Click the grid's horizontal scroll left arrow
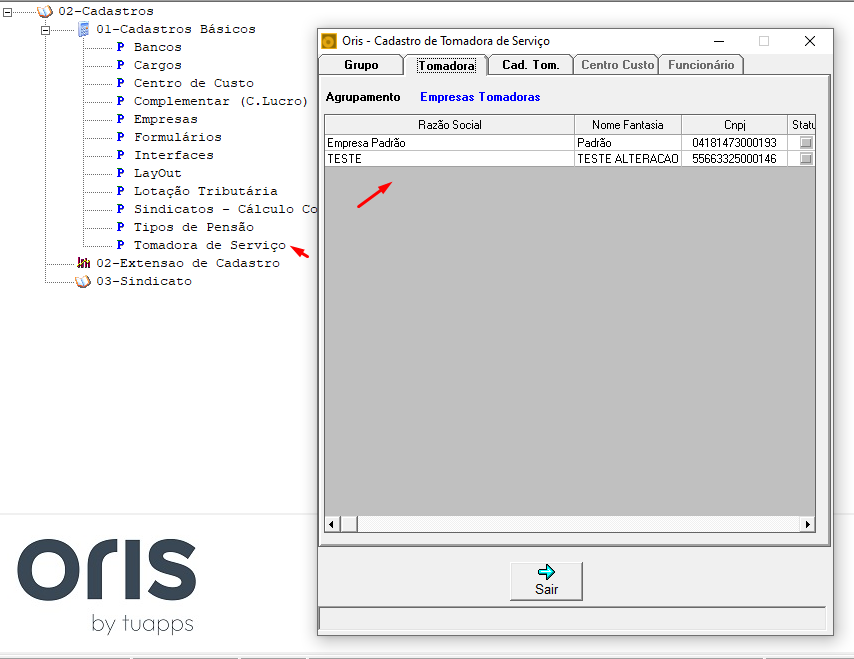This screenshot has height=659, width=854. pos(332,524)
